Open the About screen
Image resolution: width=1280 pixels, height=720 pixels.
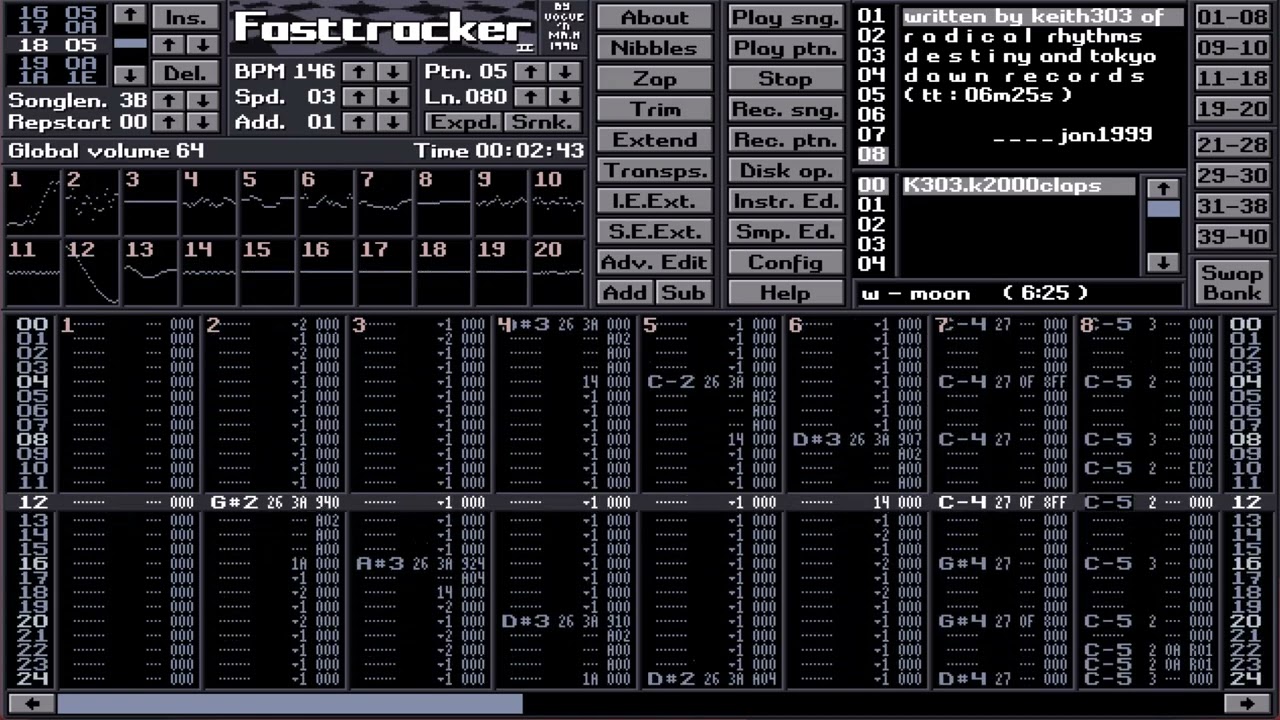pyautogui.click(x=655, y=17)
